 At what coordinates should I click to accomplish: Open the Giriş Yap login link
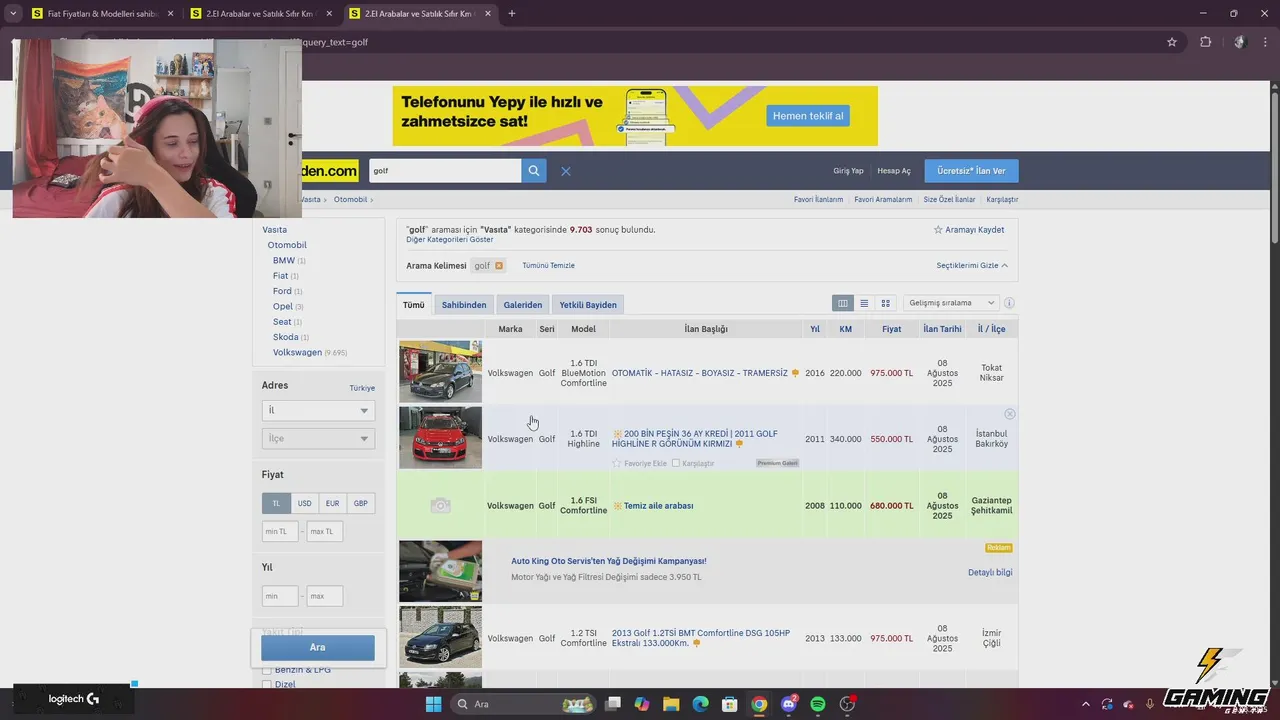[848, 171]
